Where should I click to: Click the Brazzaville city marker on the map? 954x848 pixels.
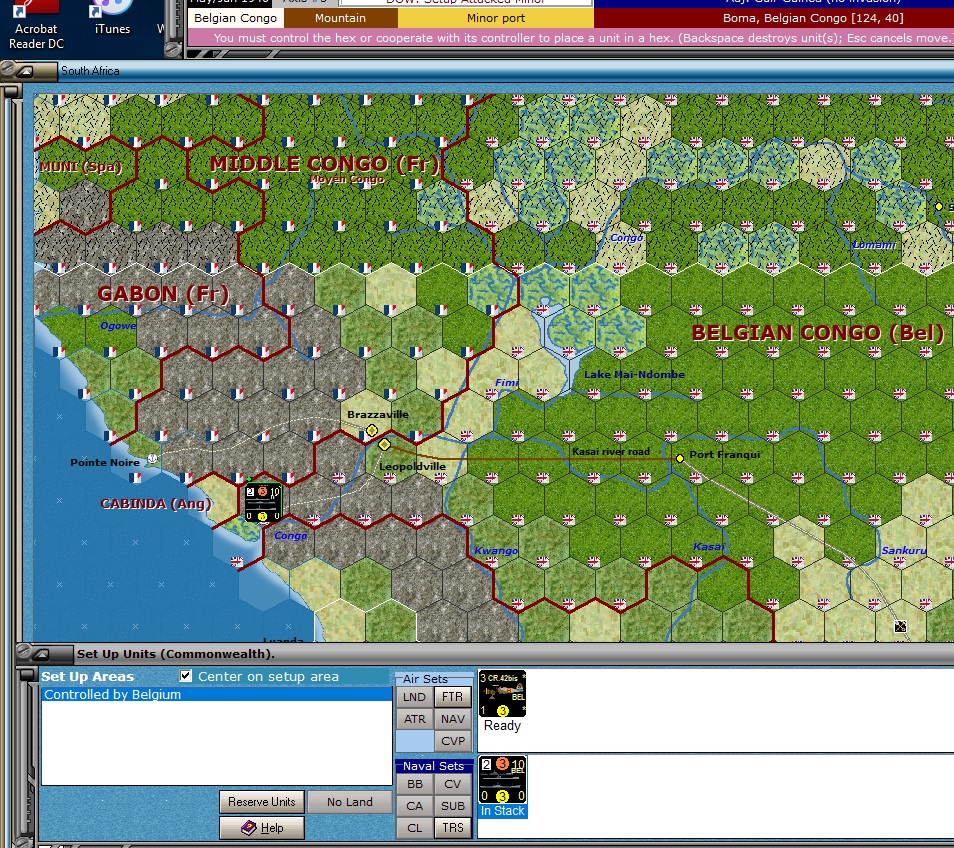pyautogui.click(x=372, y=431)
